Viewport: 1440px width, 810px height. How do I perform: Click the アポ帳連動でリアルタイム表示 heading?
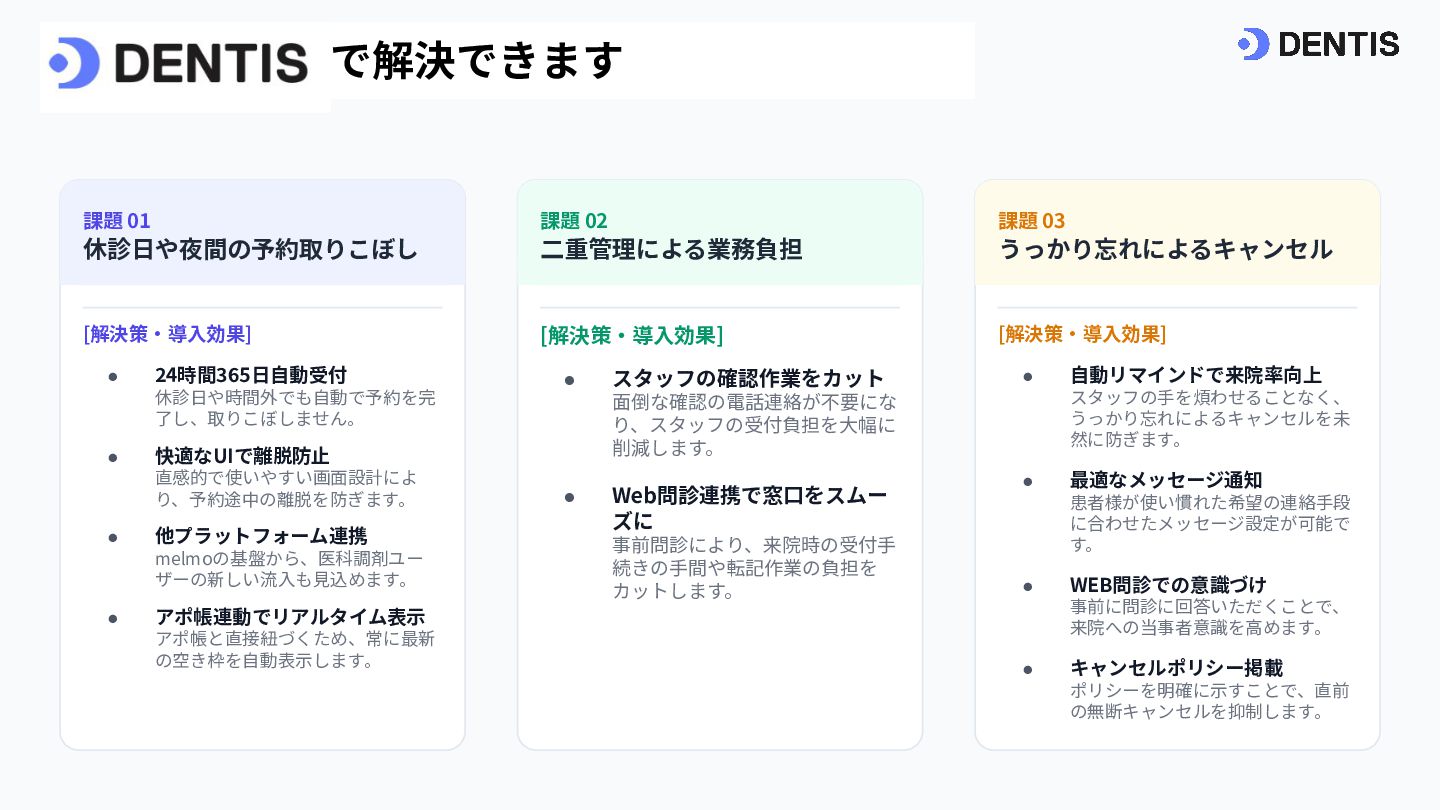(290, 617)
